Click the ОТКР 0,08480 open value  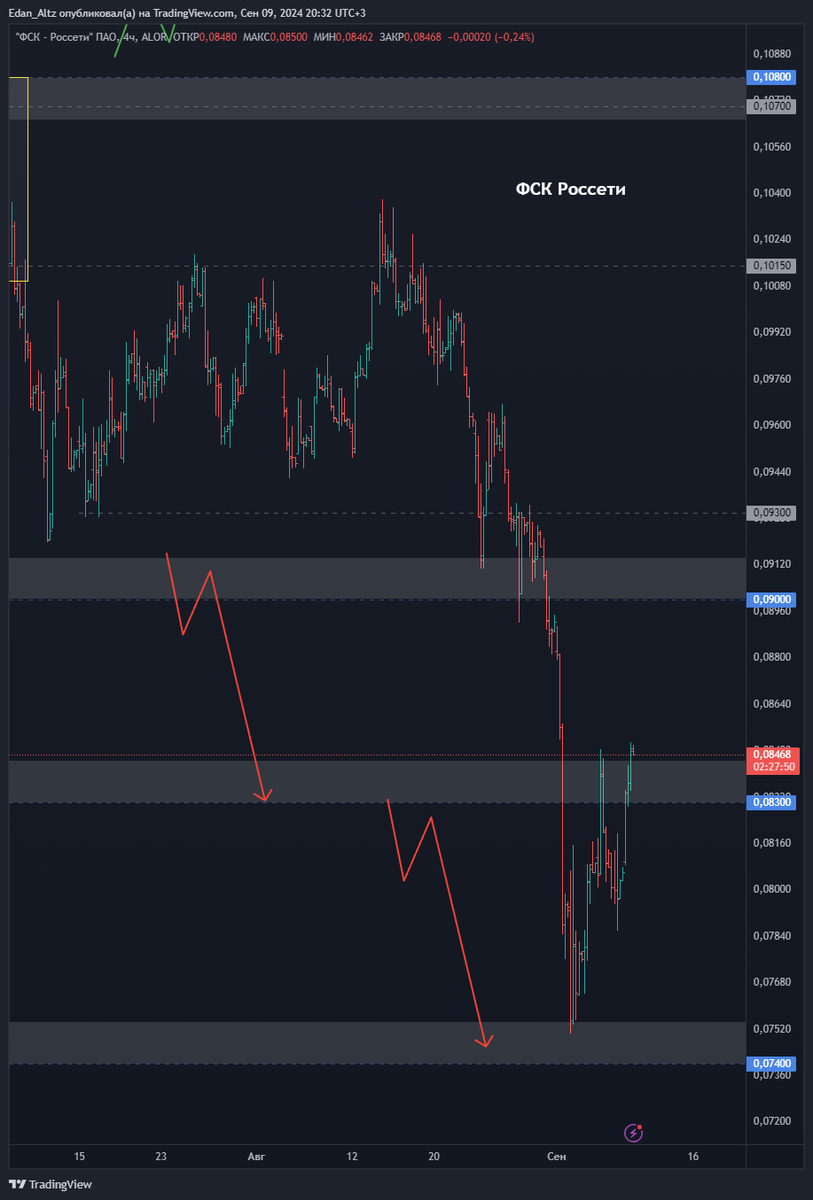[205, 37]
